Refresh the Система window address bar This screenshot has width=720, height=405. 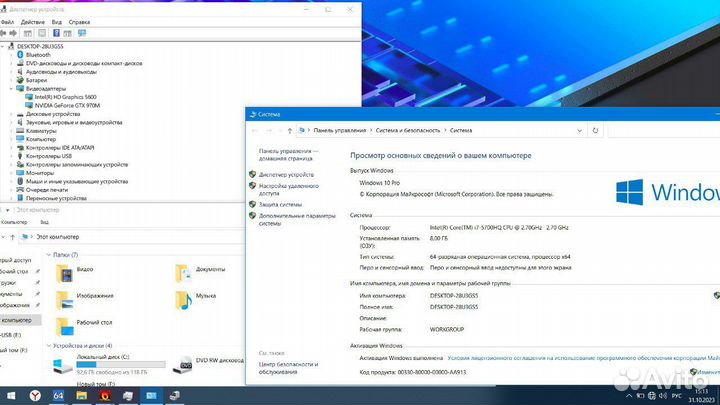595,130
